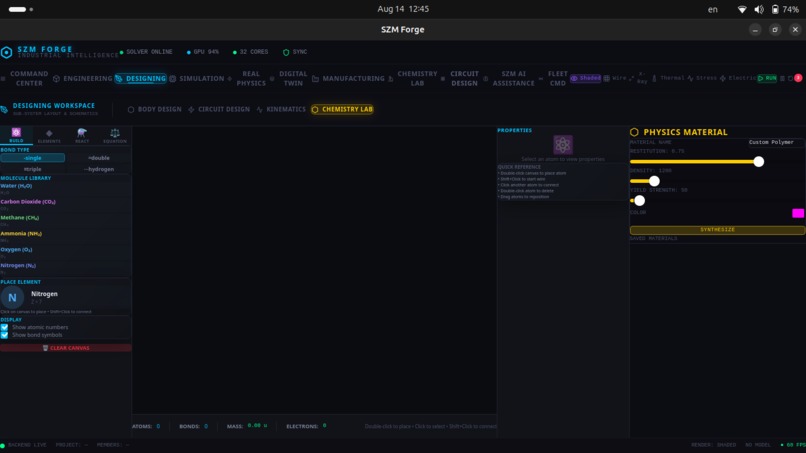Click the volume icon in system bar
This screenshot has height=453, width=806.
pos(759,9)
